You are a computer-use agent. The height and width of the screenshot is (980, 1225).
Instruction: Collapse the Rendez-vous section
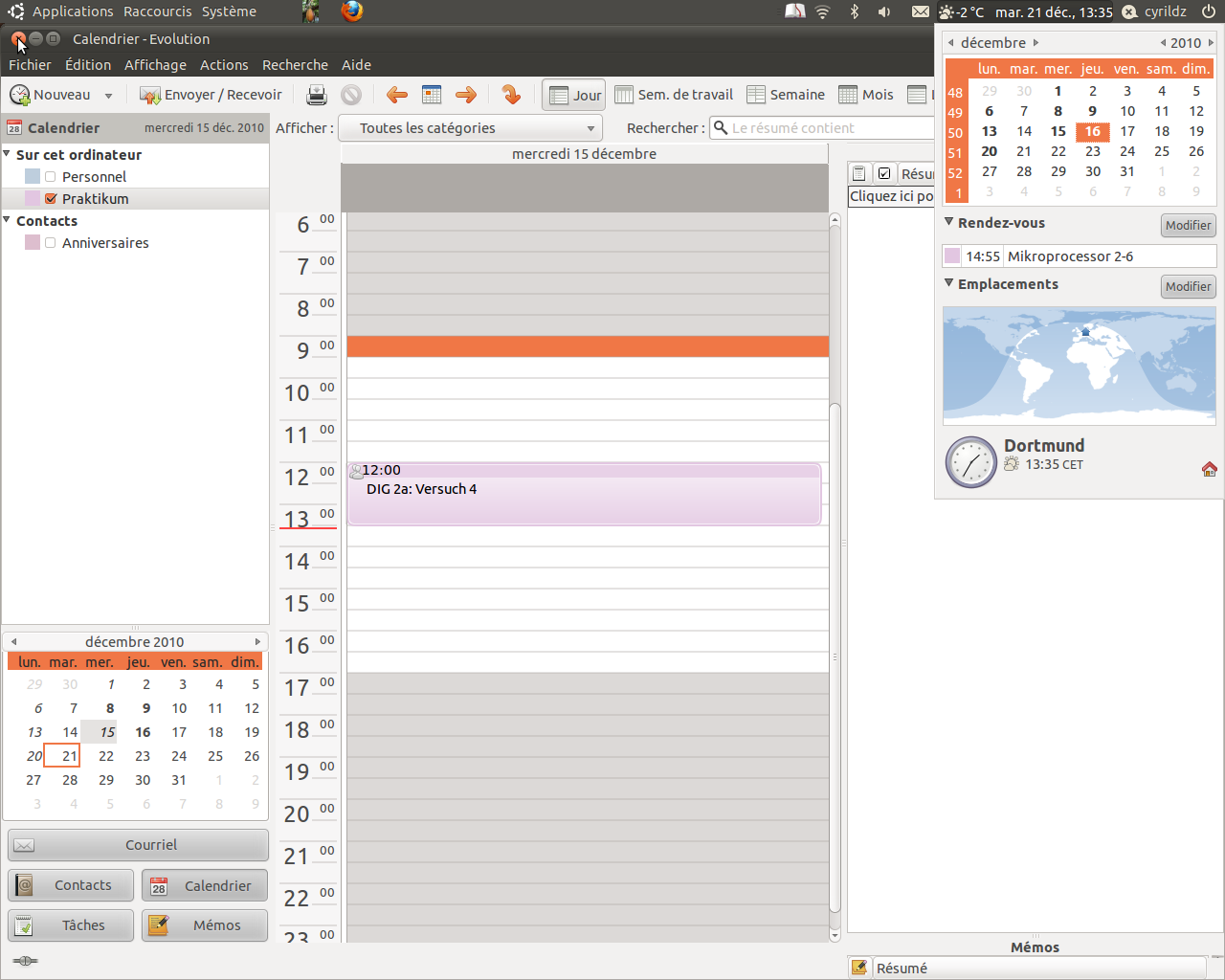coord(949,222)
